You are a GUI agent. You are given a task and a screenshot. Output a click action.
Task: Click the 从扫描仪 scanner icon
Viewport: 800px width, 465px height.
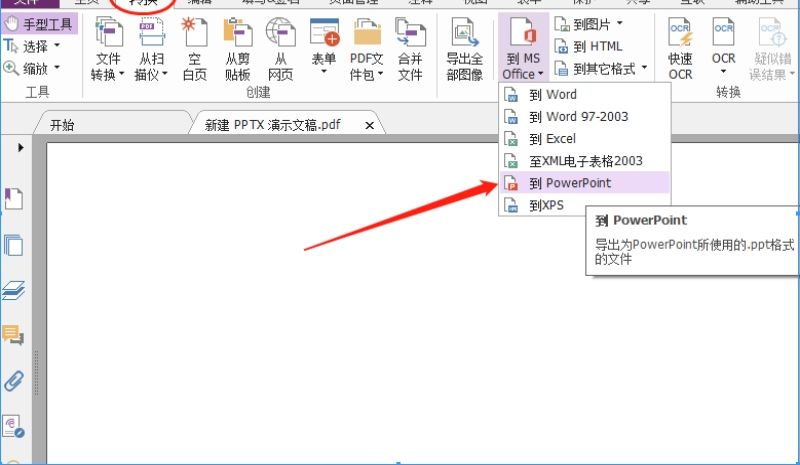point(151,34)
